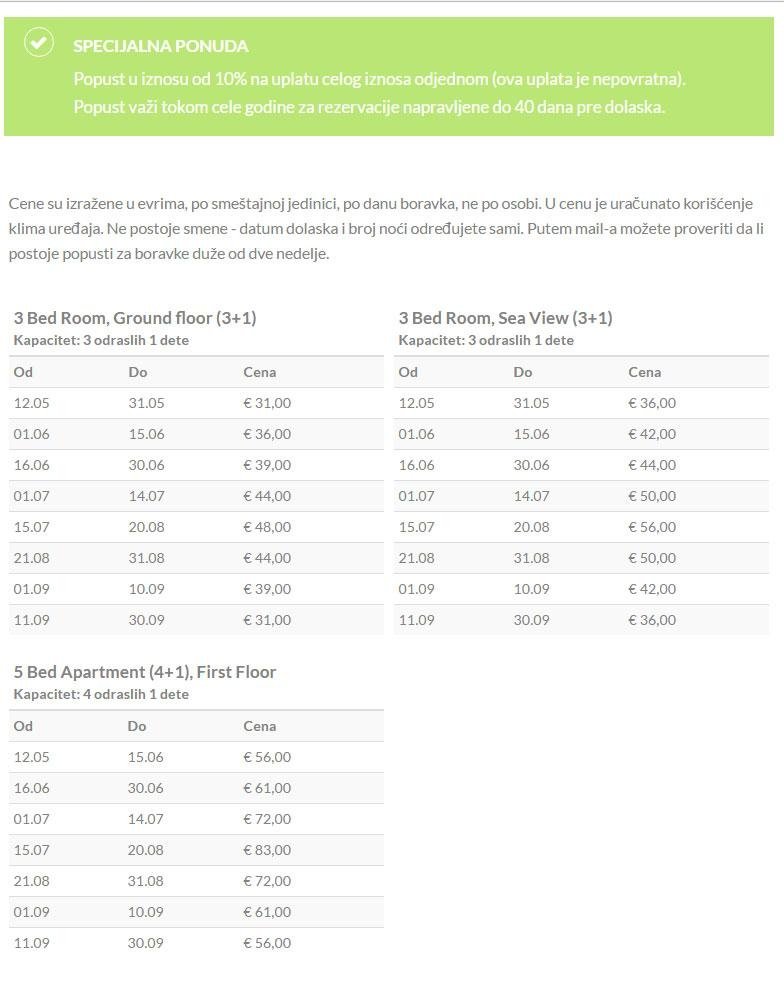The image size is (784, 982).
Task: Click the 40-day reservation discount line
Action: click(369, 106)
